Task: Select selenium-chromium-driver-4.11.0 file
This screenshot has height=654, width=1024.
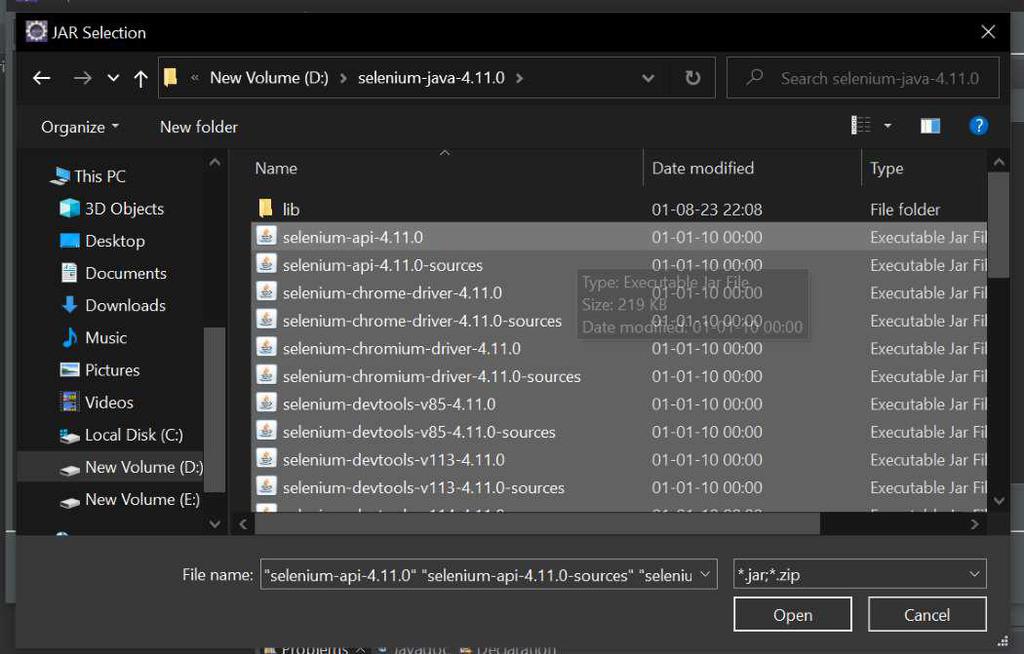Action: coord(618,348)
